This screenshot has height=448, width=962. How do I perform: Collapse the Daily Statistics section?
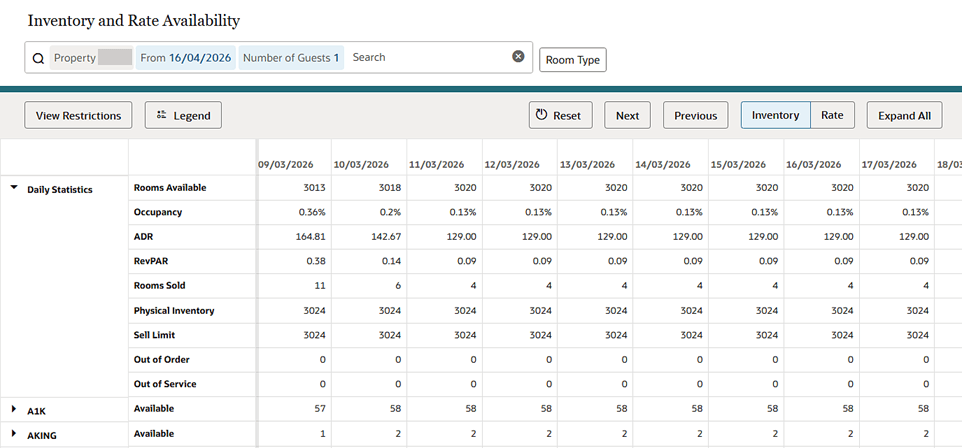click(14, 188)
